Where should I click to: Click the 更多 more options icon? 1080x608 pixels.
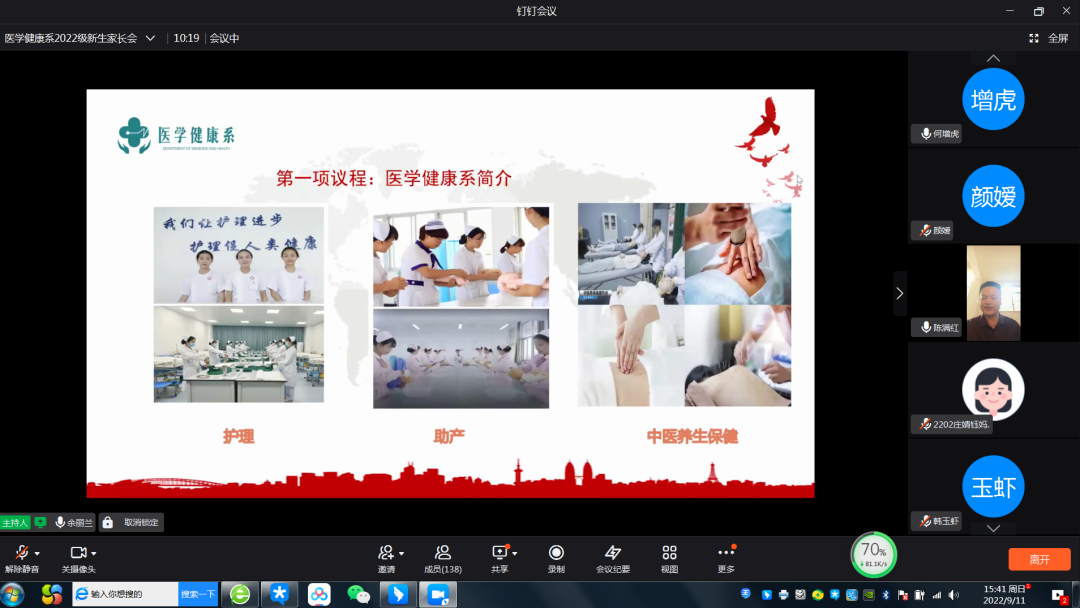coord(726,553)
